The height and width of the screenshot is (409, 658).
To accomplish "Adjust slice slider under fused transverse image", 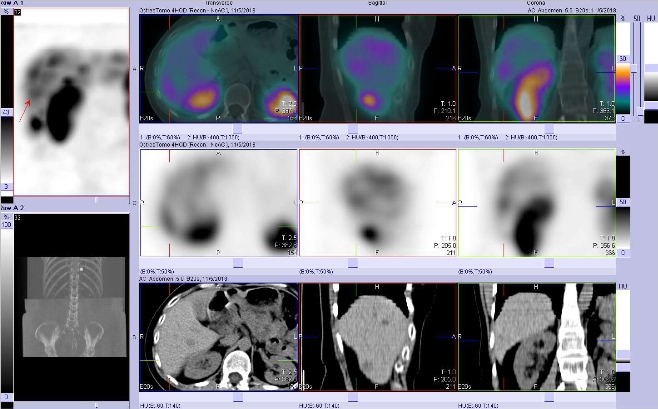I will (x=238, y=128).
